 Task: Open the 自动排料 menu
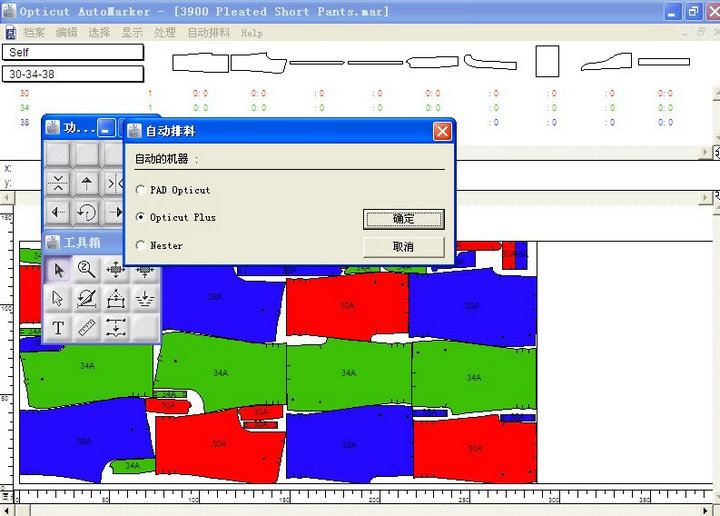pos(209,33)
